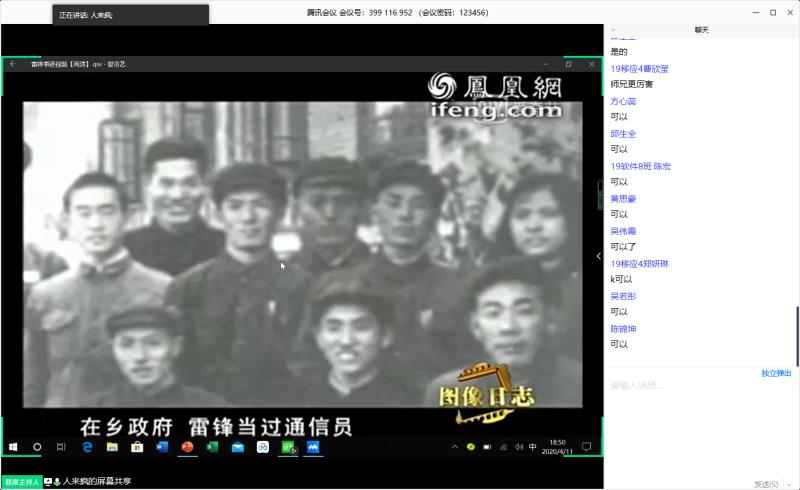This screenshot has width=800, height=490.
Task: Open the Cortana search circle on the taskbar
Action: [37, 447]
